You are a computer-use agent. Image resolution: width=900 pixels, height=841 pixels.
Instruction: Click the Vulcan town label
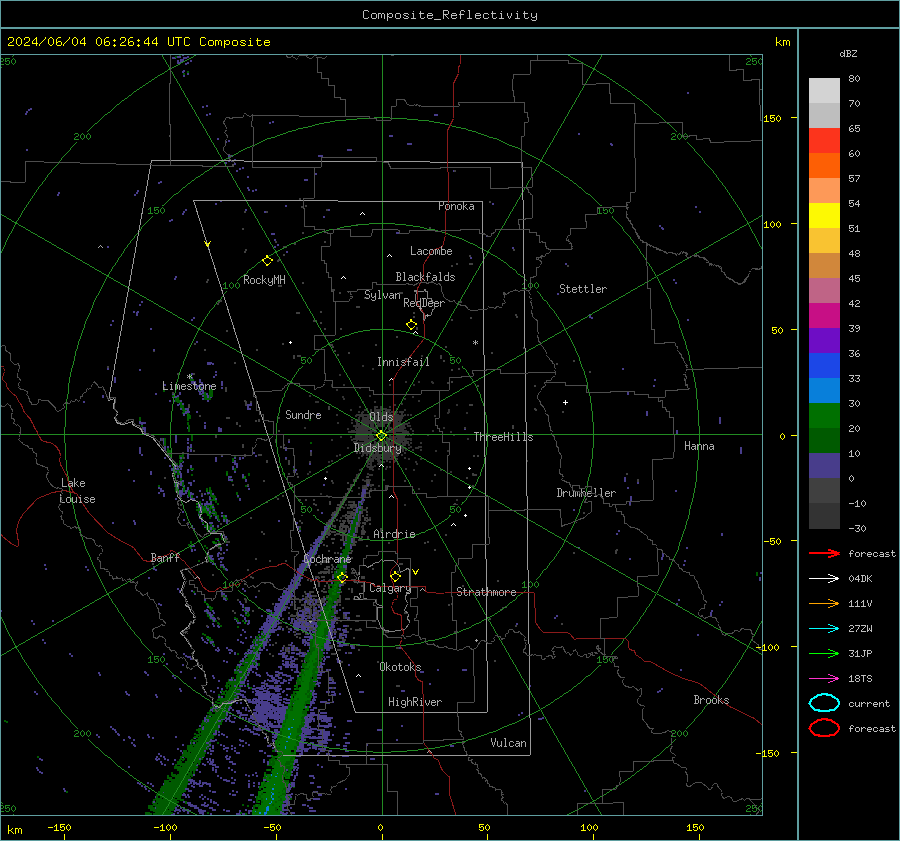click(x=509, y=743)
